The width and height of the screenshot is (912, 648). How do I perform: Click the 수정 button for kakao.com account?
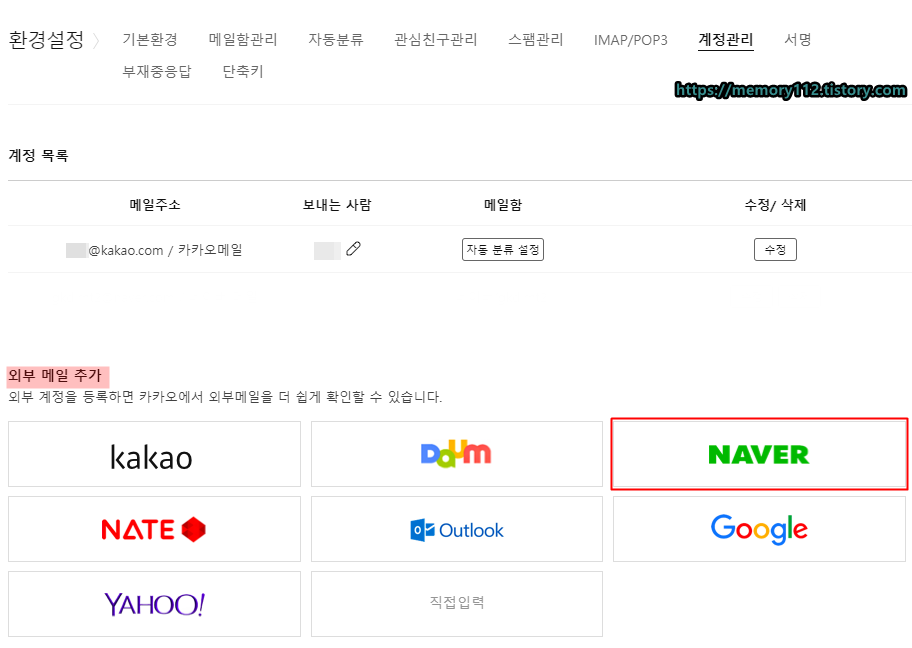(x=775, y=250)
